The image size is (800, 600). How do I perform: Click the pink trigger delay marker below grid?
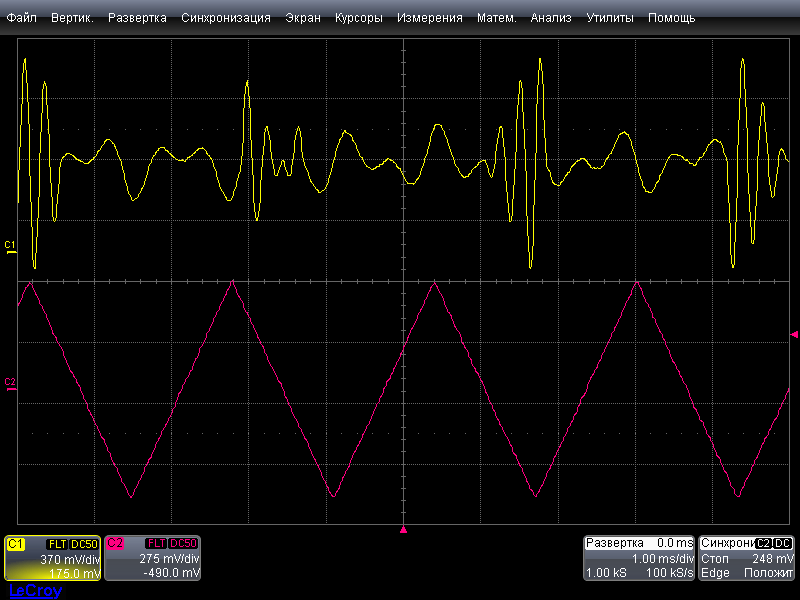click(404, 529)
